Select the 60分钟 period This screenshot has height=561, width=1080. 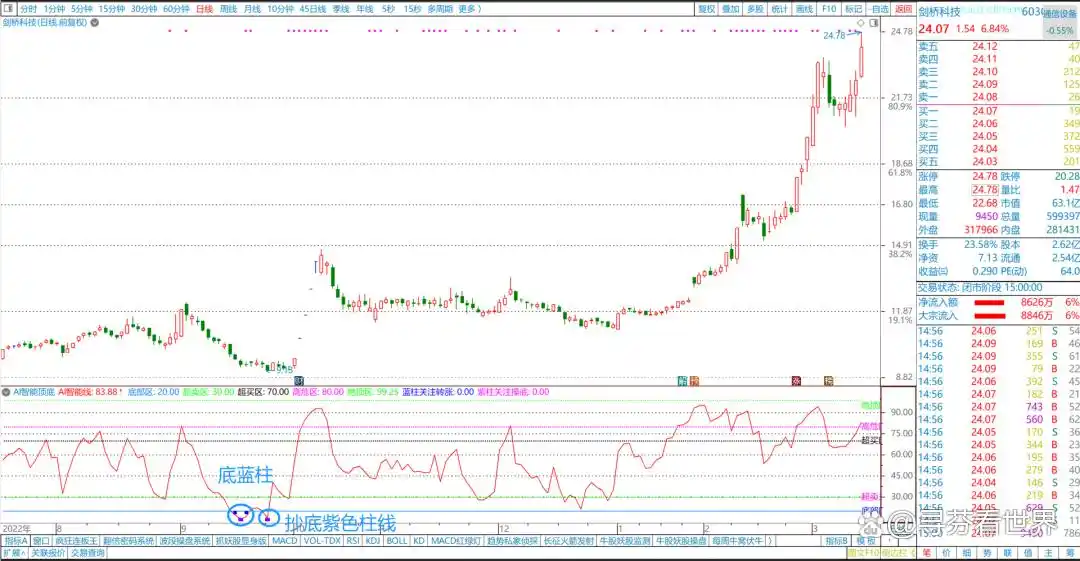click(x=176, y=9)
